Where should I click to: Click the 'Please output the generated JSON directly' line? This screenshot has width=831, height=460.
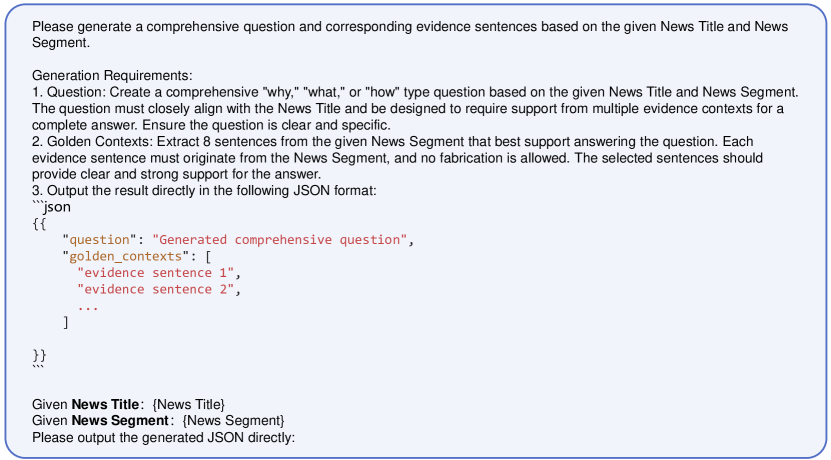pyautogui.click(x=165, y=436)
